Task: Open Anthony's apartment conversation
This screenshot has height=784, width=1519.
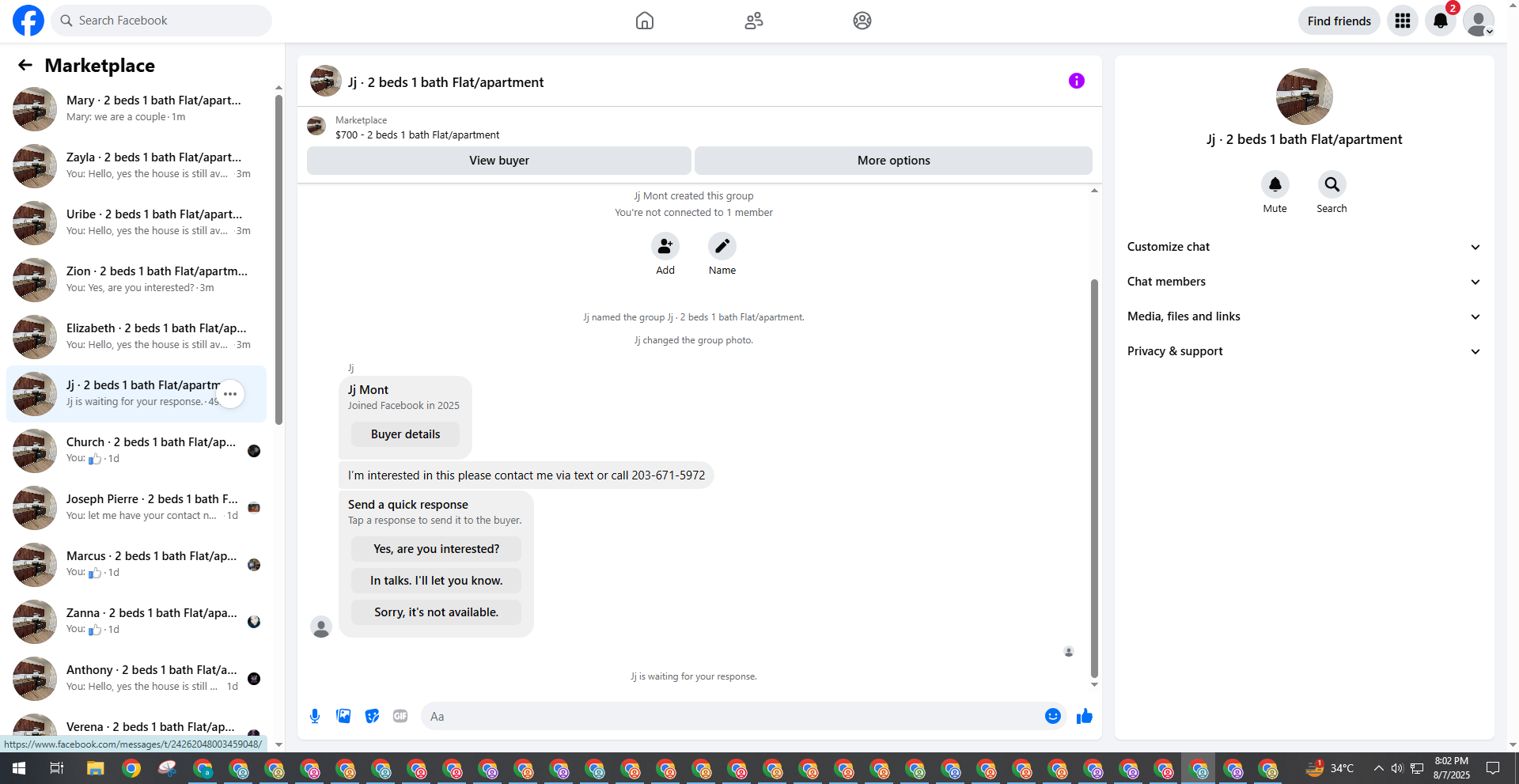Action: (136, 679)
